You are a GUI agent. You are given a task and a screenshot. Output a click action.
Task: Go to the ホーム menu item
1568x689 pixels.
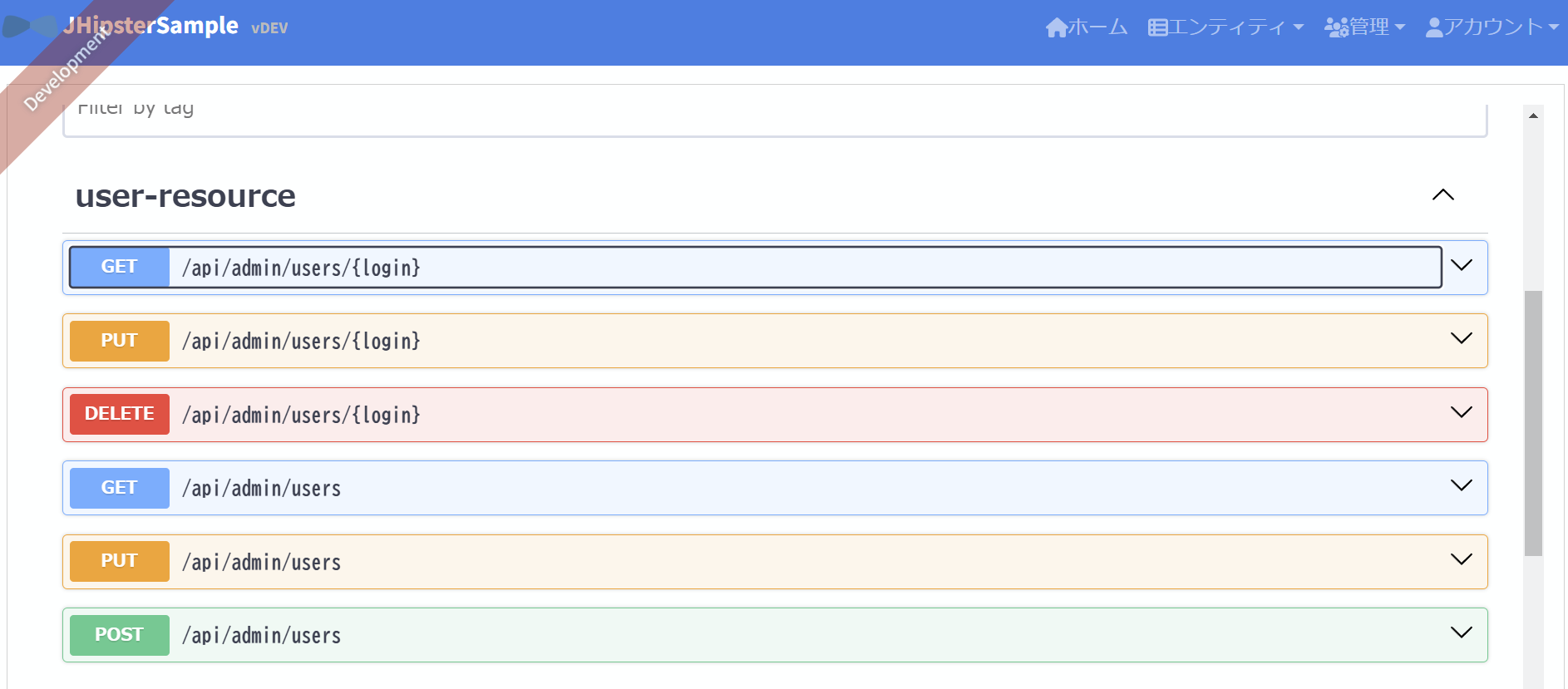click(x=1087, y=27)
